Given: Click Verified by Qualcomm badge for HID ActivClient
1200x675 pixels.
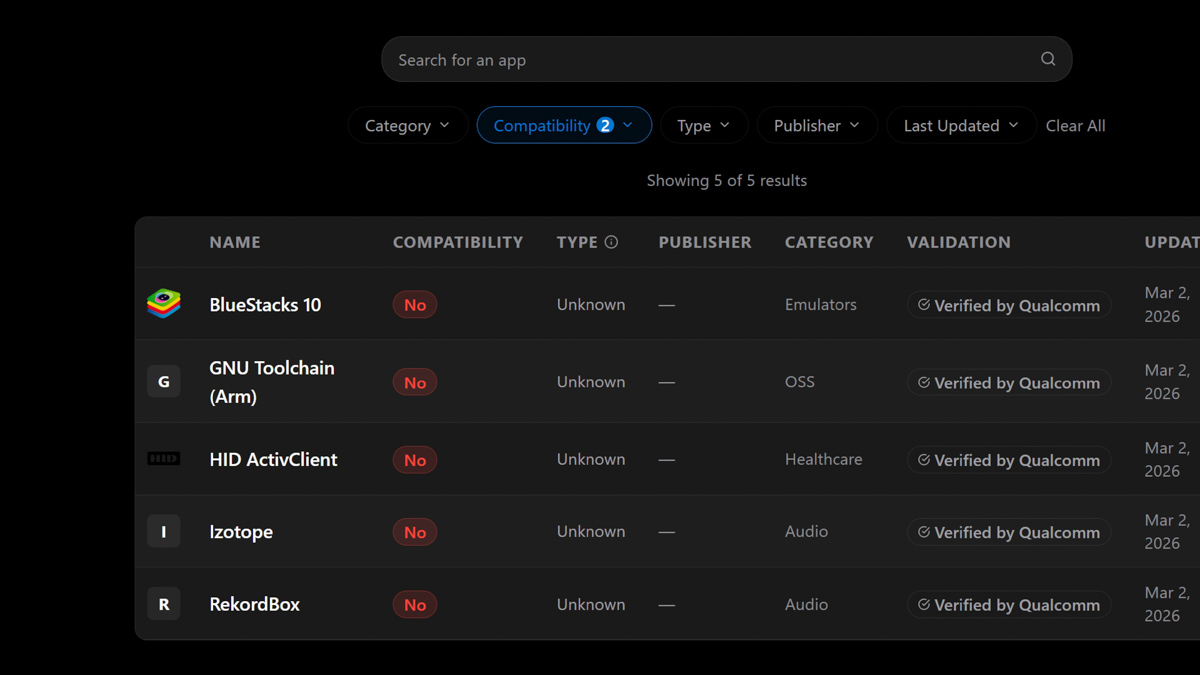Looking at the screenshot, I should pyautogui.click(x=1009, y=460).
